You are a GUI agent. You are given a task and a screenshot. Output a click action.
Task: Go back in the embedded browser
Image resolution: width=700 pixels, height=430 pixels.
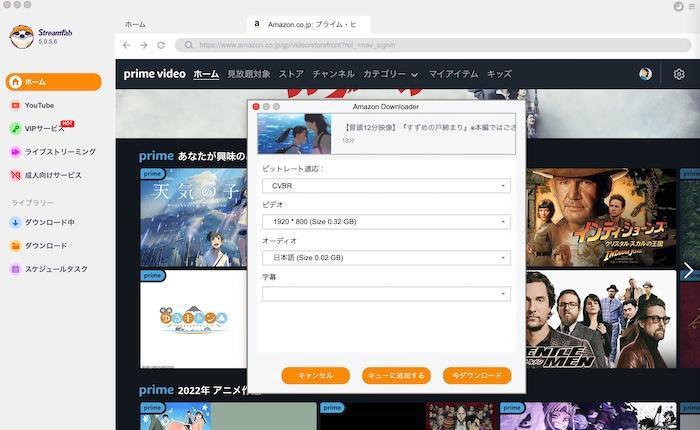click(x=127, y=45)
